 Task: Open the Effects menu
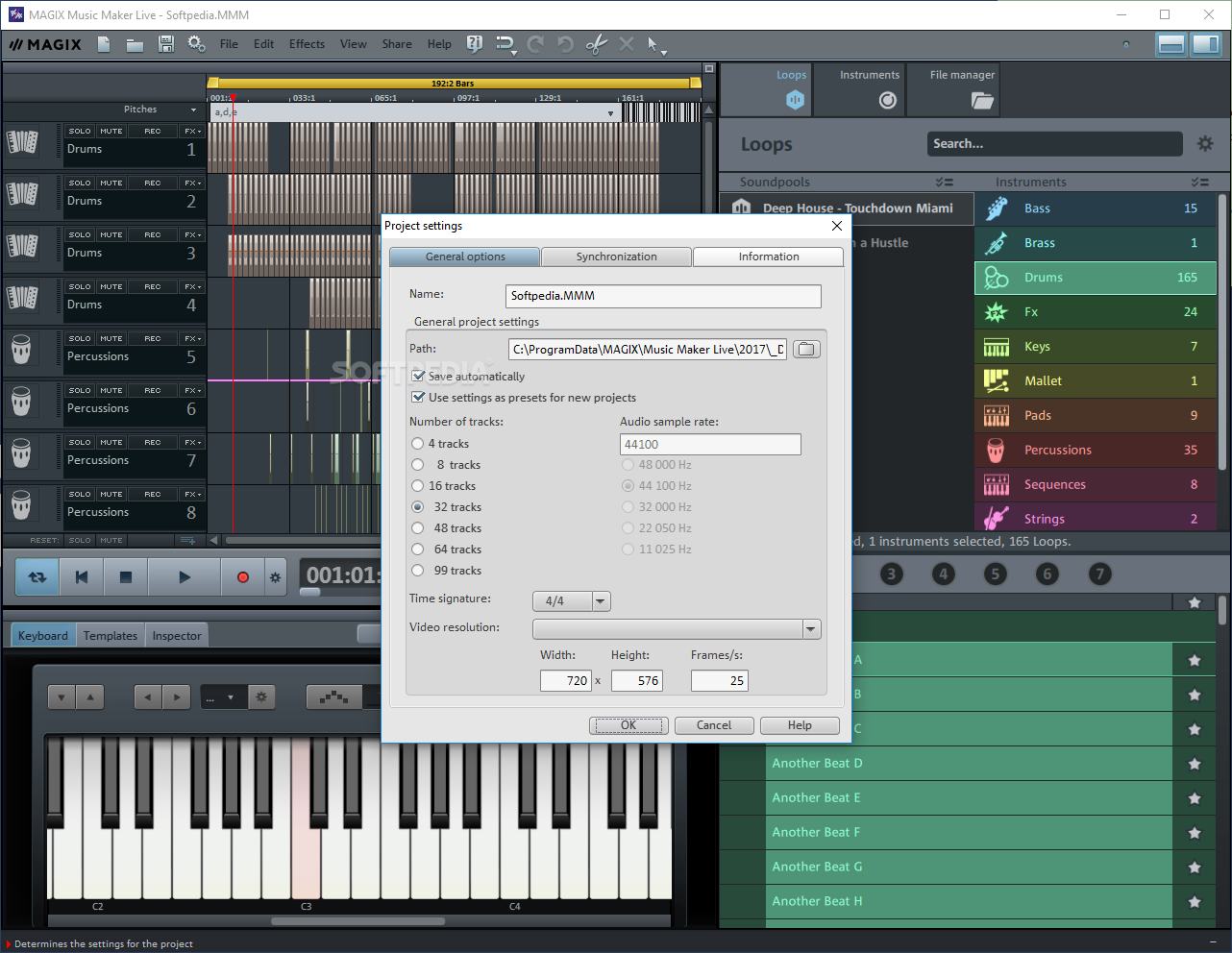[x=307, y=44]
